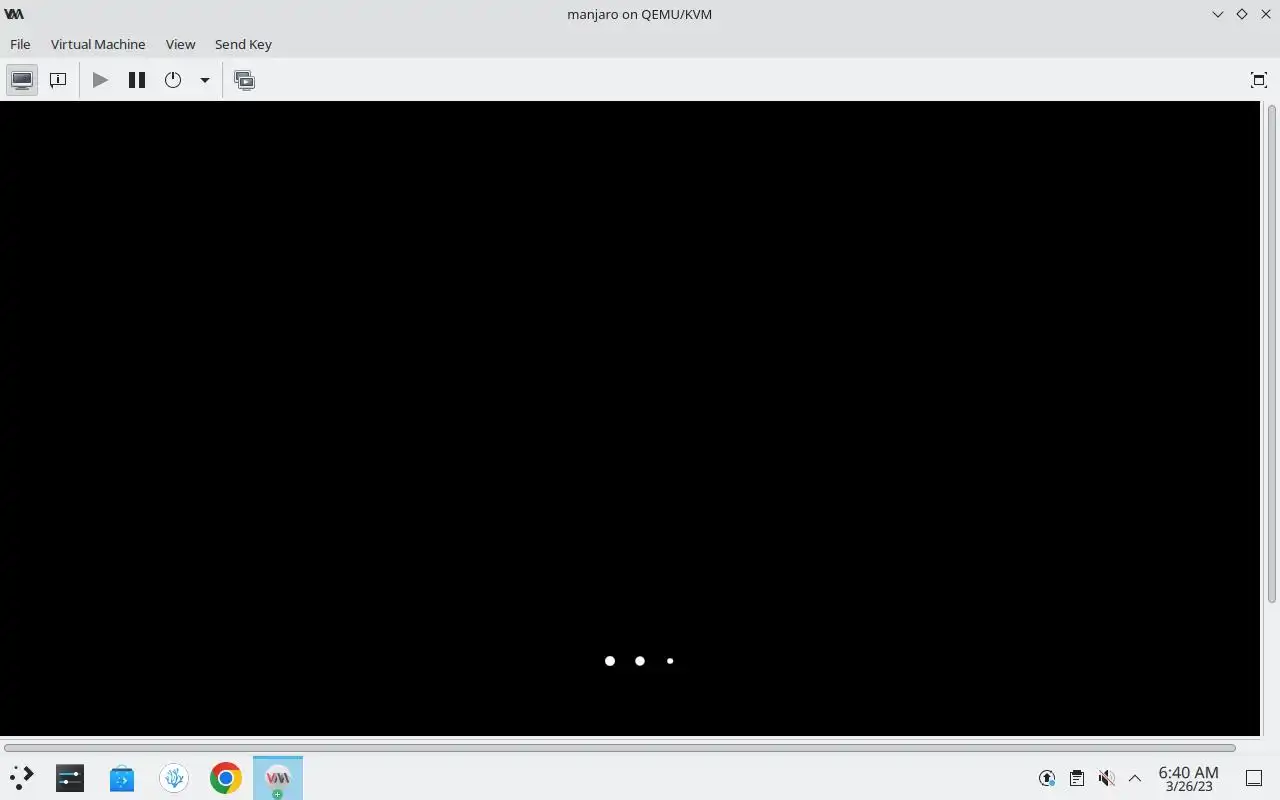Image resolution: width=1280 pixels, height=800 pixels.
Task: Open the application launcher in the taskbar
Action: point(21,777)
